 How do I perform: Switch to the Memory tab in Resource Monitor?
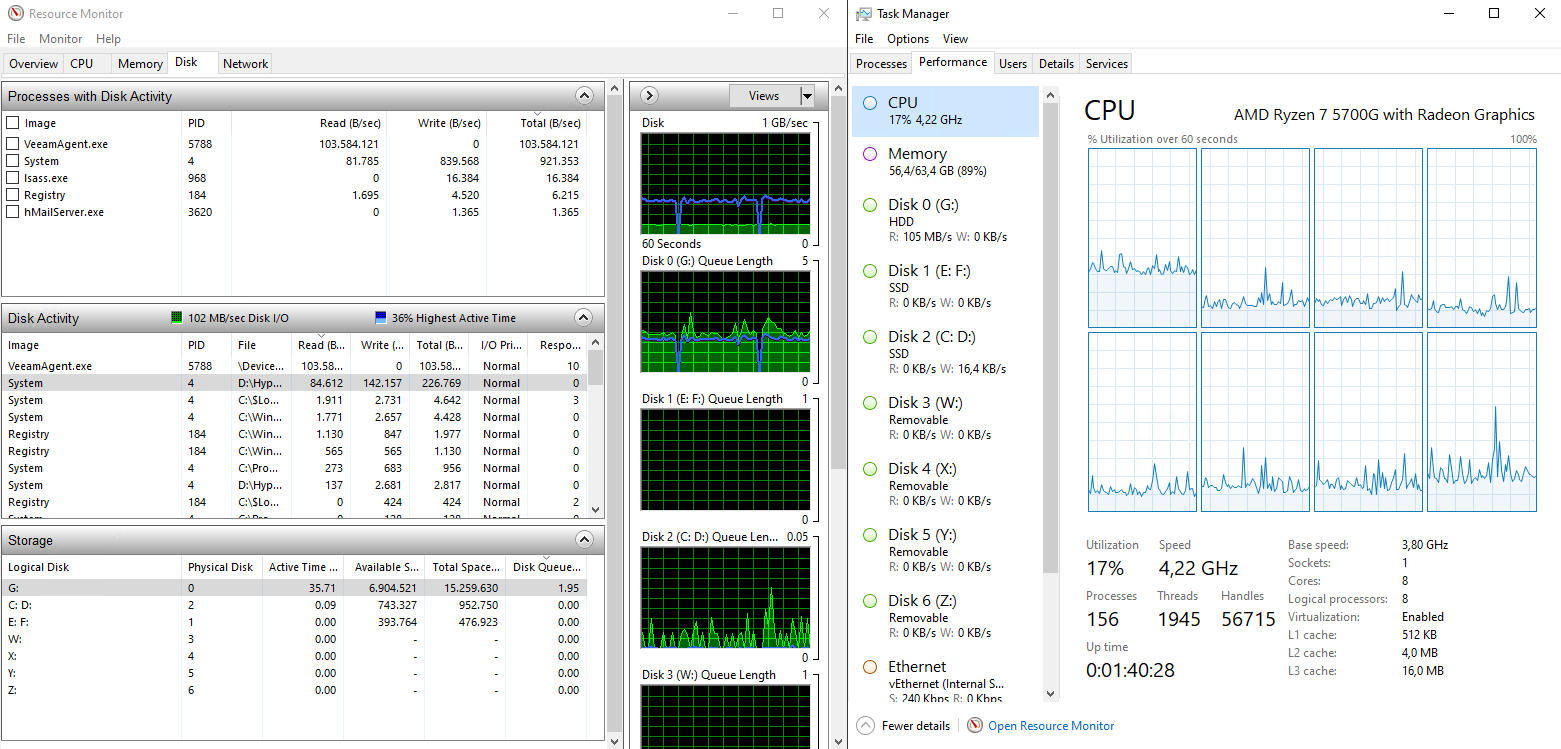pos(140,63)
